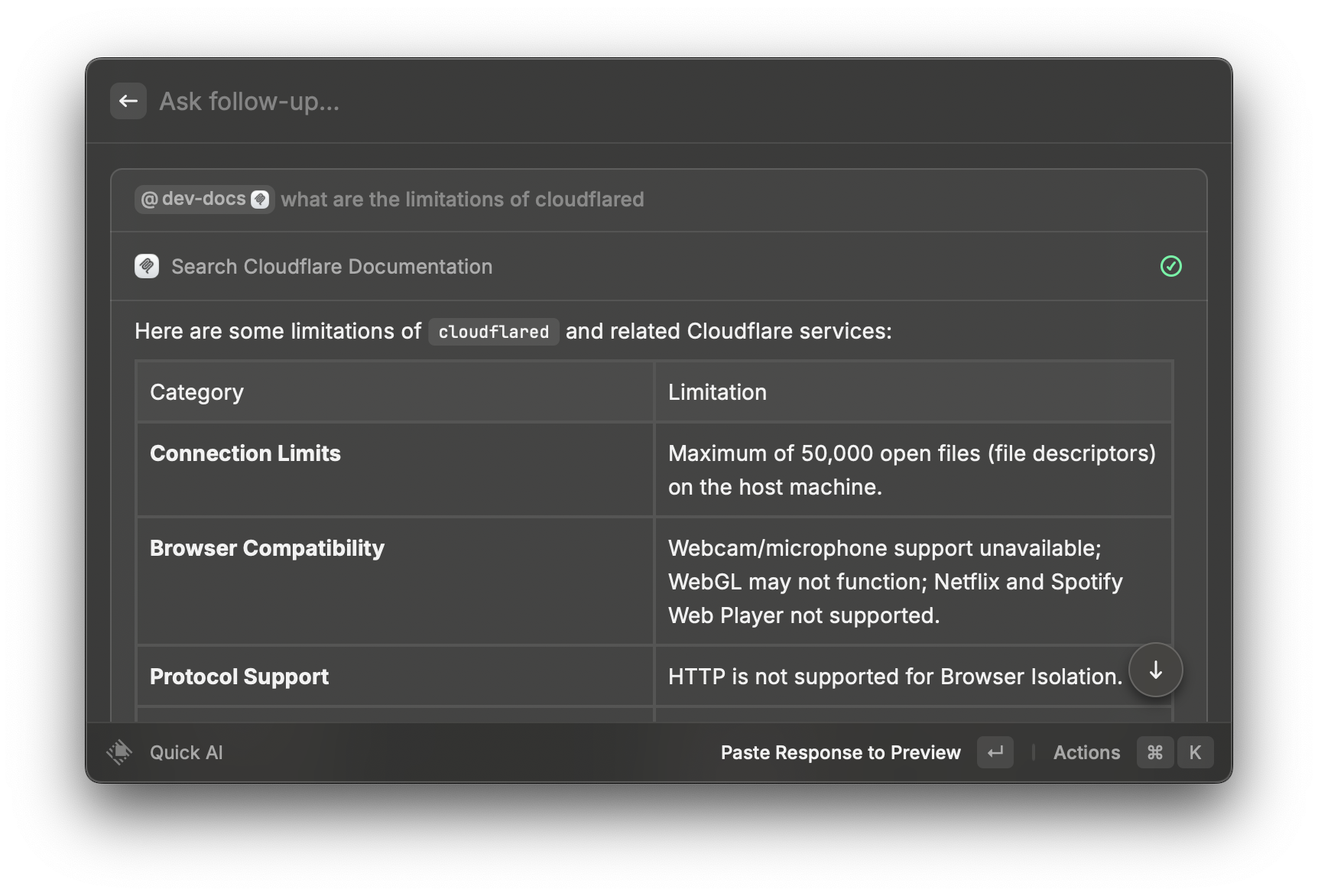
Task: Click the 'Here are some limitations of' intro text
Action: (278, 331)
